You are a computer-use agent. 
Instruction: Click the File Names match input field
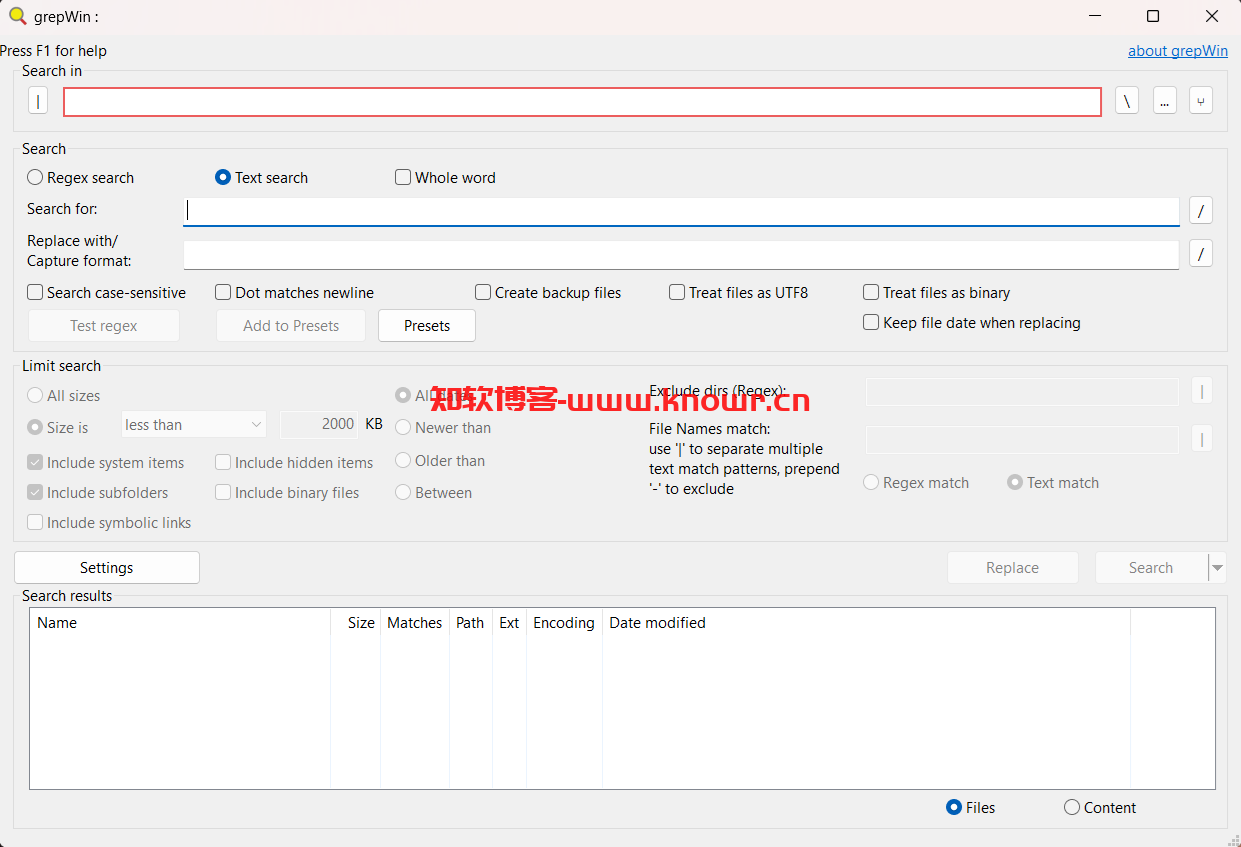(1022, 439)
